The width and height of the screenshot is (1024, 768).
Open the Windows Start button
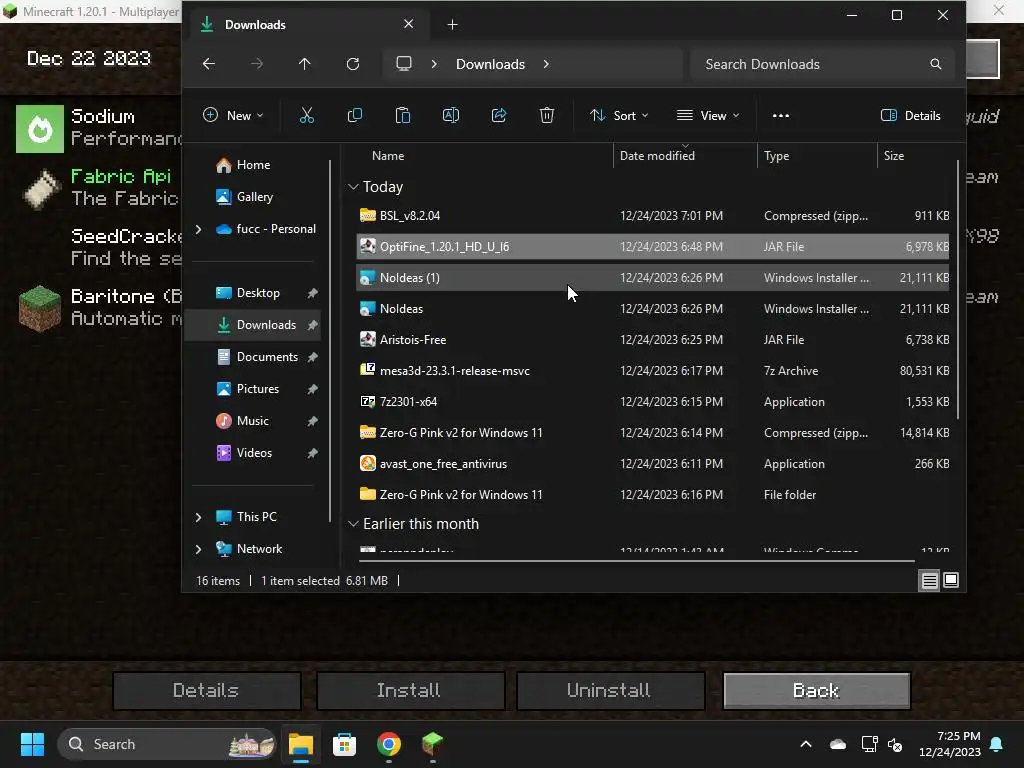32,744
